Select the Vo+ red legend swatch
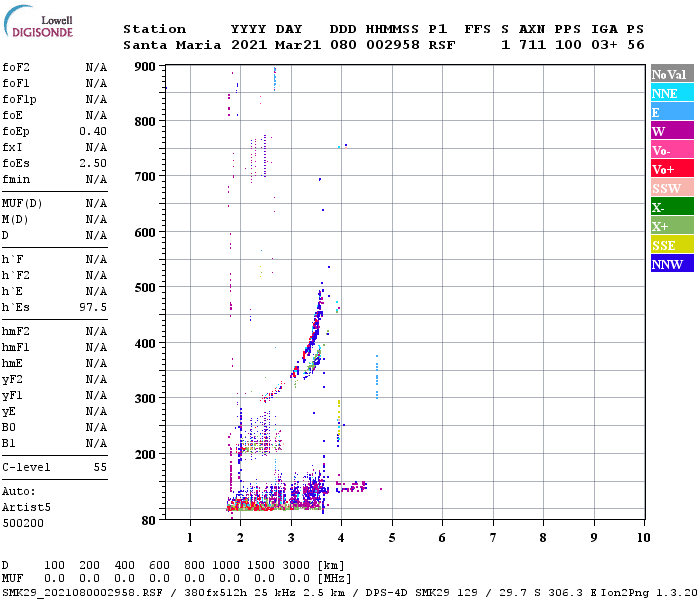Screen dimensions: 700x600 (x=672, y=169)
